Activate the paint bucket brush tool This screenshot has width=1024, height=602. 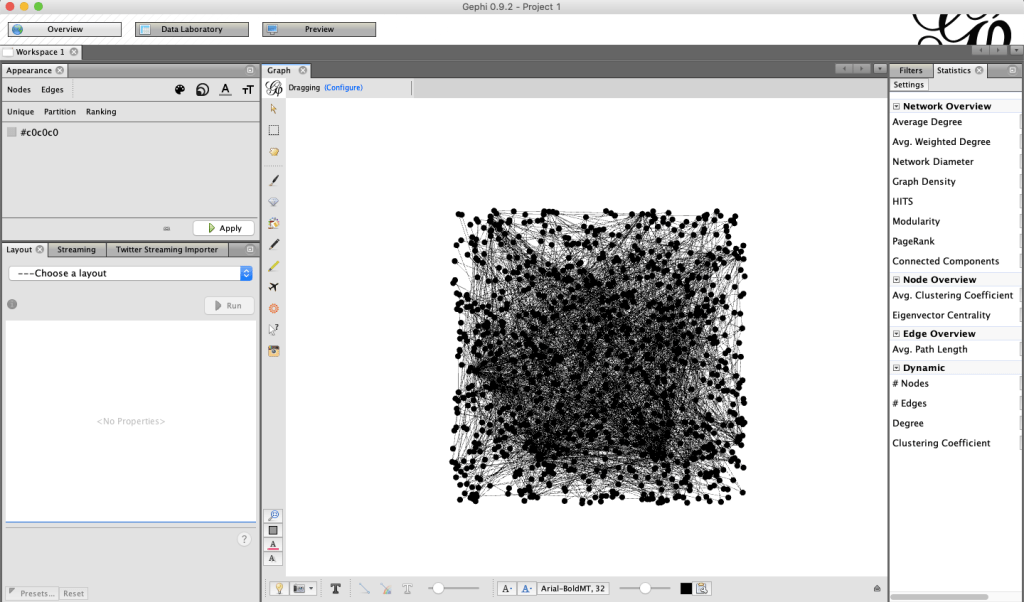click(x=274, y=223)
